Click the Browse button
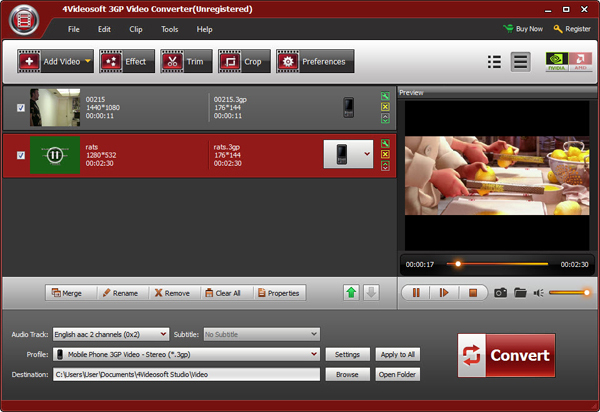 347,374
